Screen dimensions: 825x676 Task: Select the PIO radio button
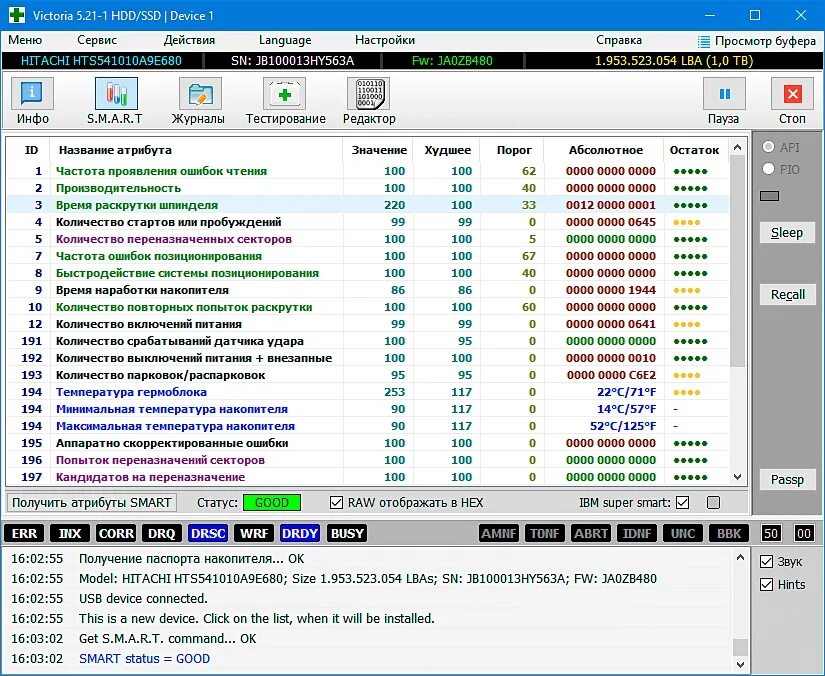coord(769,169)
